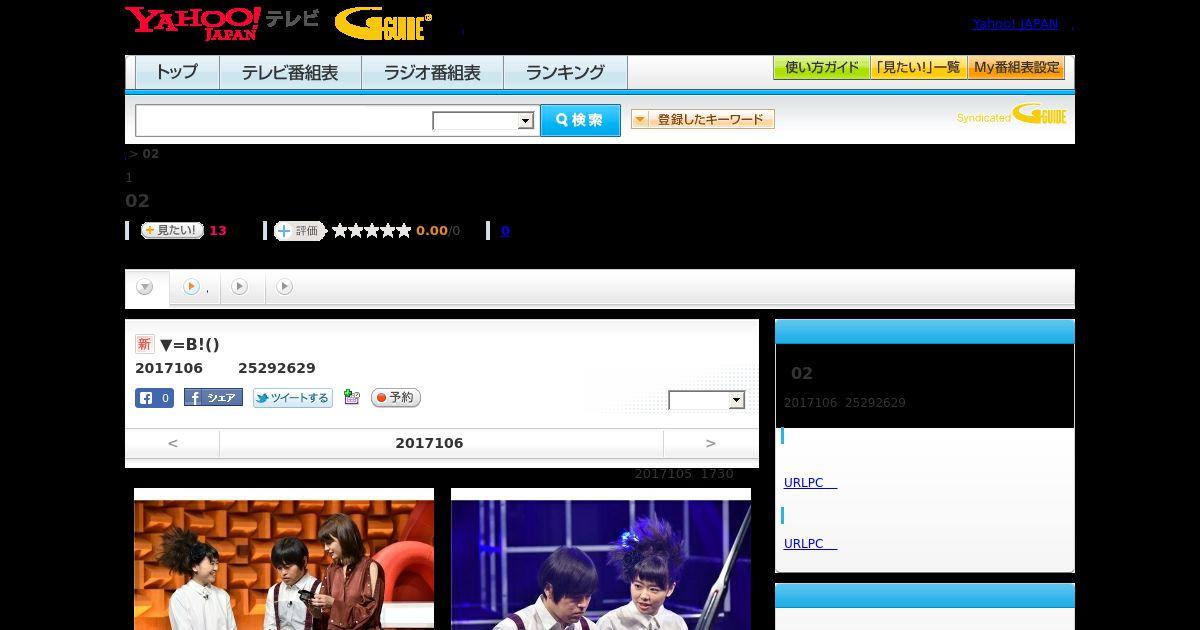The width and height of the screenshot is (1200, 630).
Task: Click the add-to-calendar icon beside 予約
Action: coord(352,397)
